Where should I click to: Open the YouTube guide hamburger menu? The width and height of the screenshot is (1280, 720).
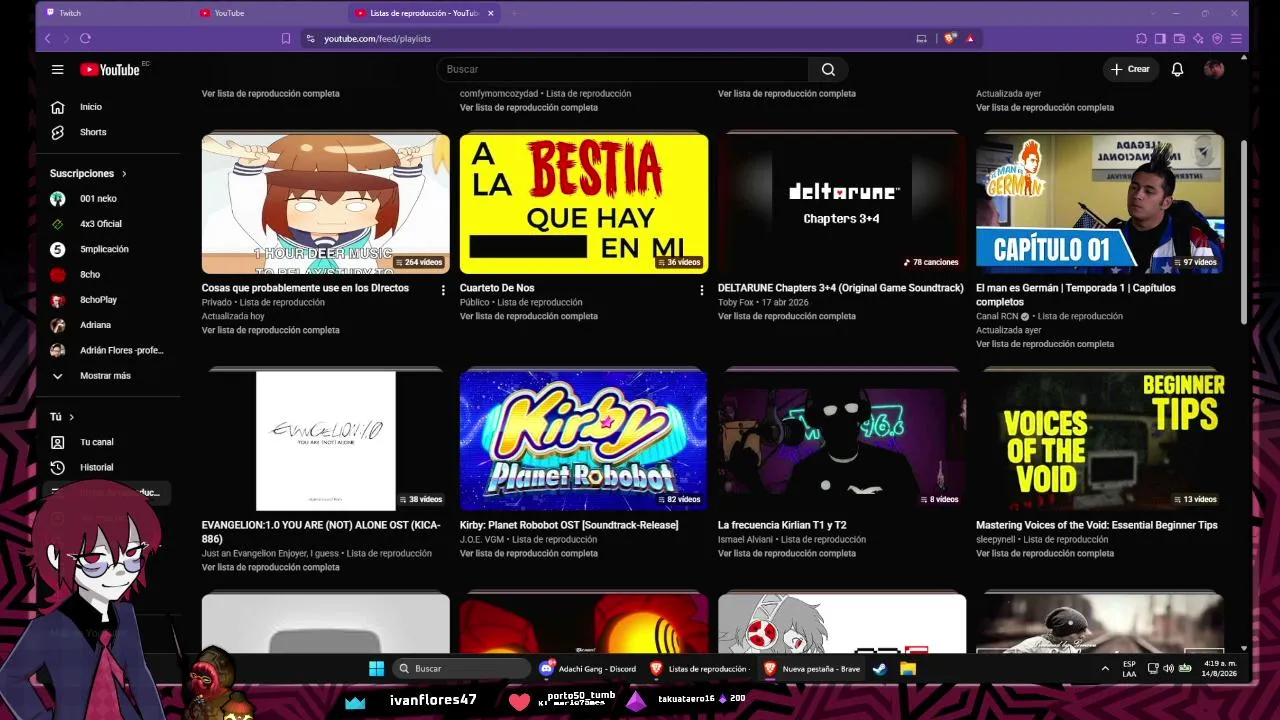pyautogui.click(x=58, y=69)
